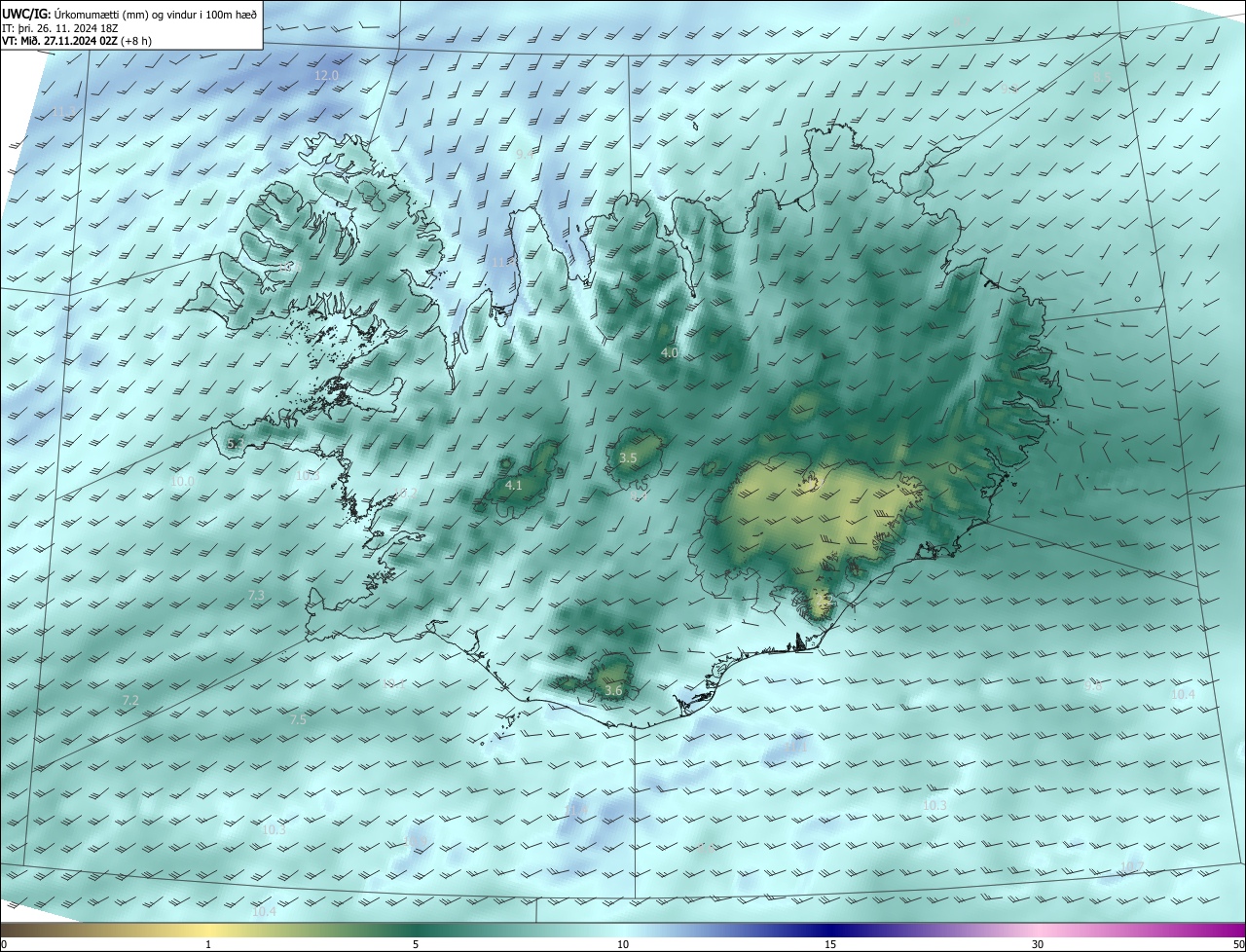Click the 7.5 value label

(298, 719)
